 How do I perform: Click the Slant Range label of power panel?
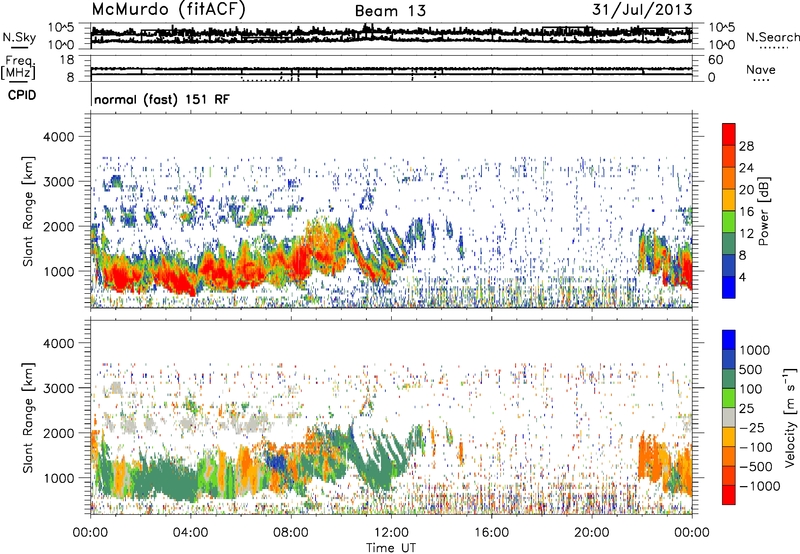(x=28, y=211)
